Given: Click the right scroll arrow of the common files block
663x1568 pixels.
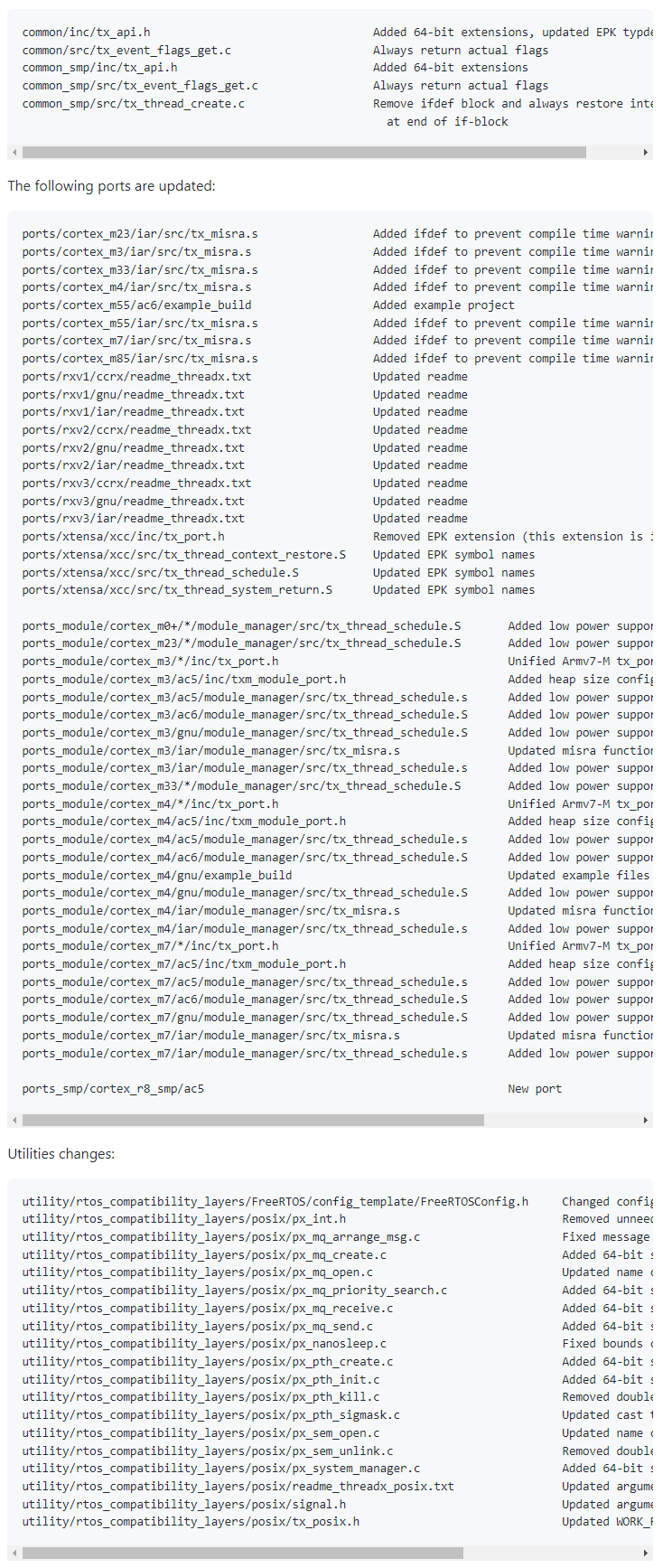Looking at the screenshot, I should tap(645, 153).
